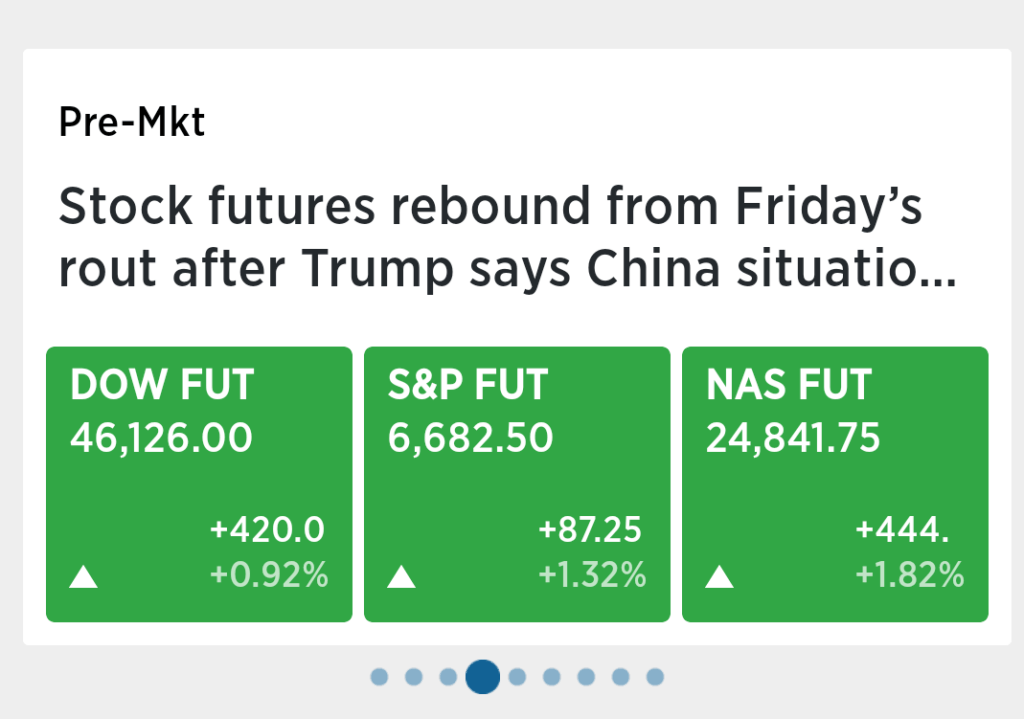This screenshot has height=719, width=1024.
Task: Select the Pre-Mkt section label
Action: pyautogui.click(x=132, y=122)
